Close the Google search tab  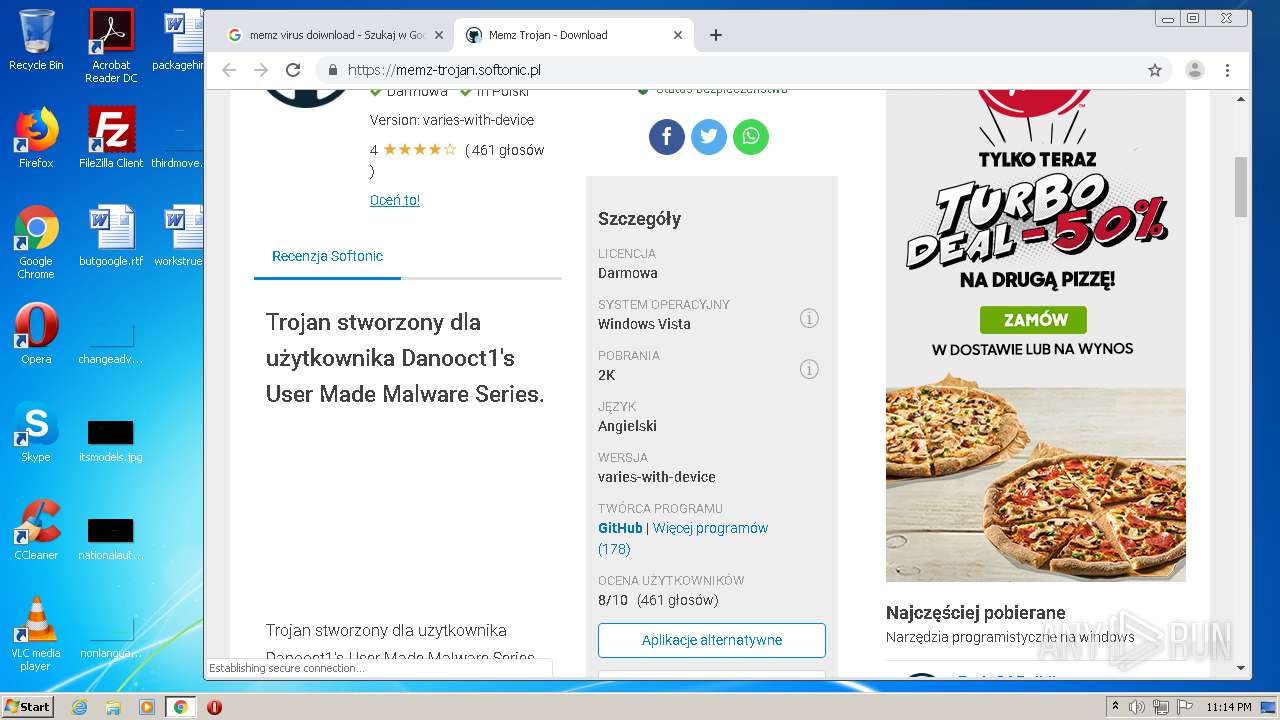[x=438, y=35]
